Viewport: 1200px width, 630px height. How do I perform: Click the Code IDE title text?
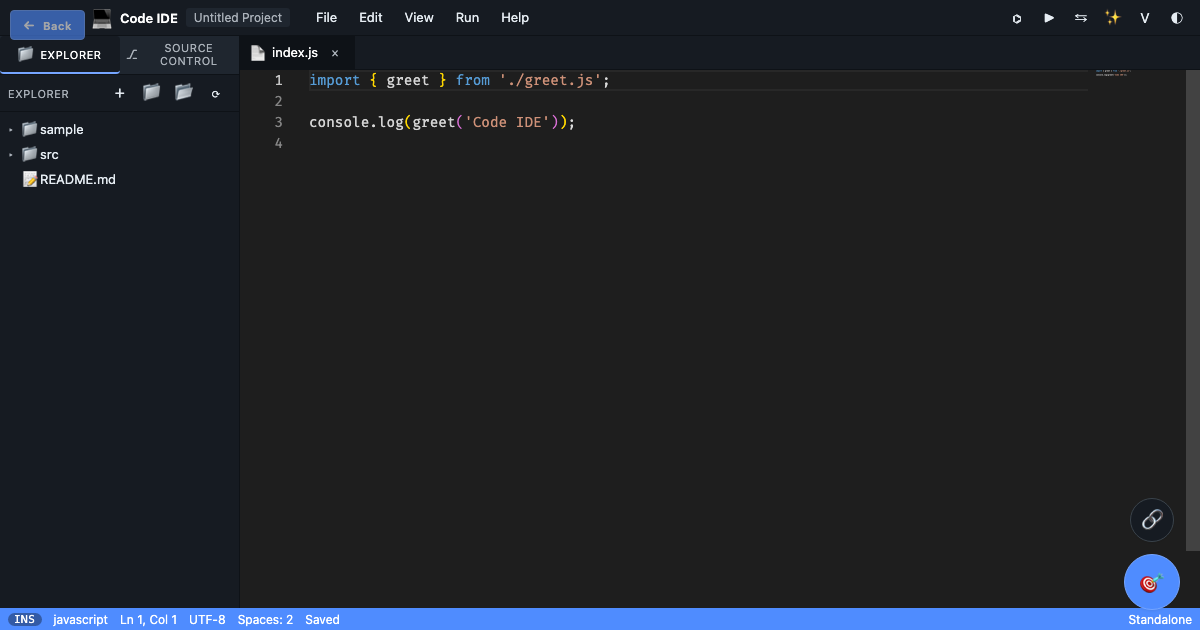point(149,18)
